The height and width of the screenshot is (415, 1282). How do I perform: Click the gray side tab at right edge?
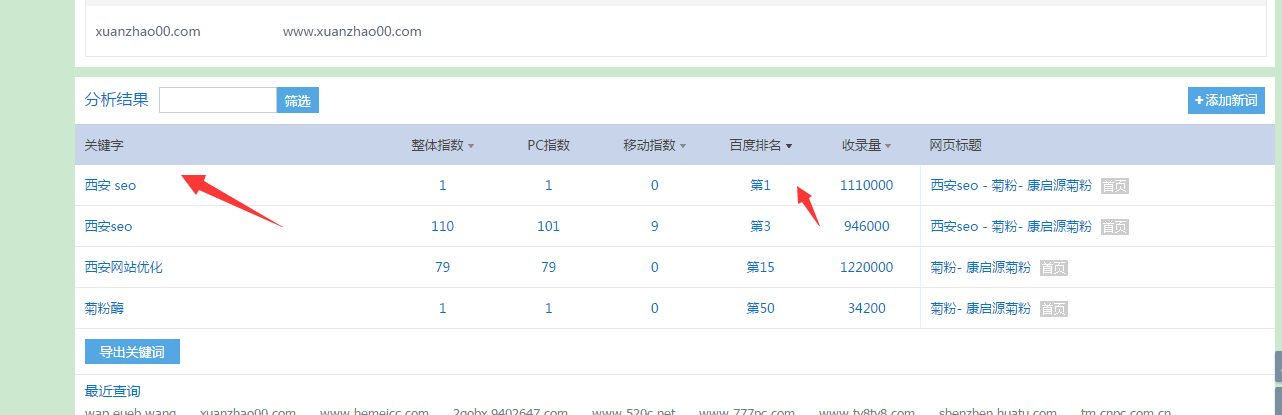tap(1277, 367)
